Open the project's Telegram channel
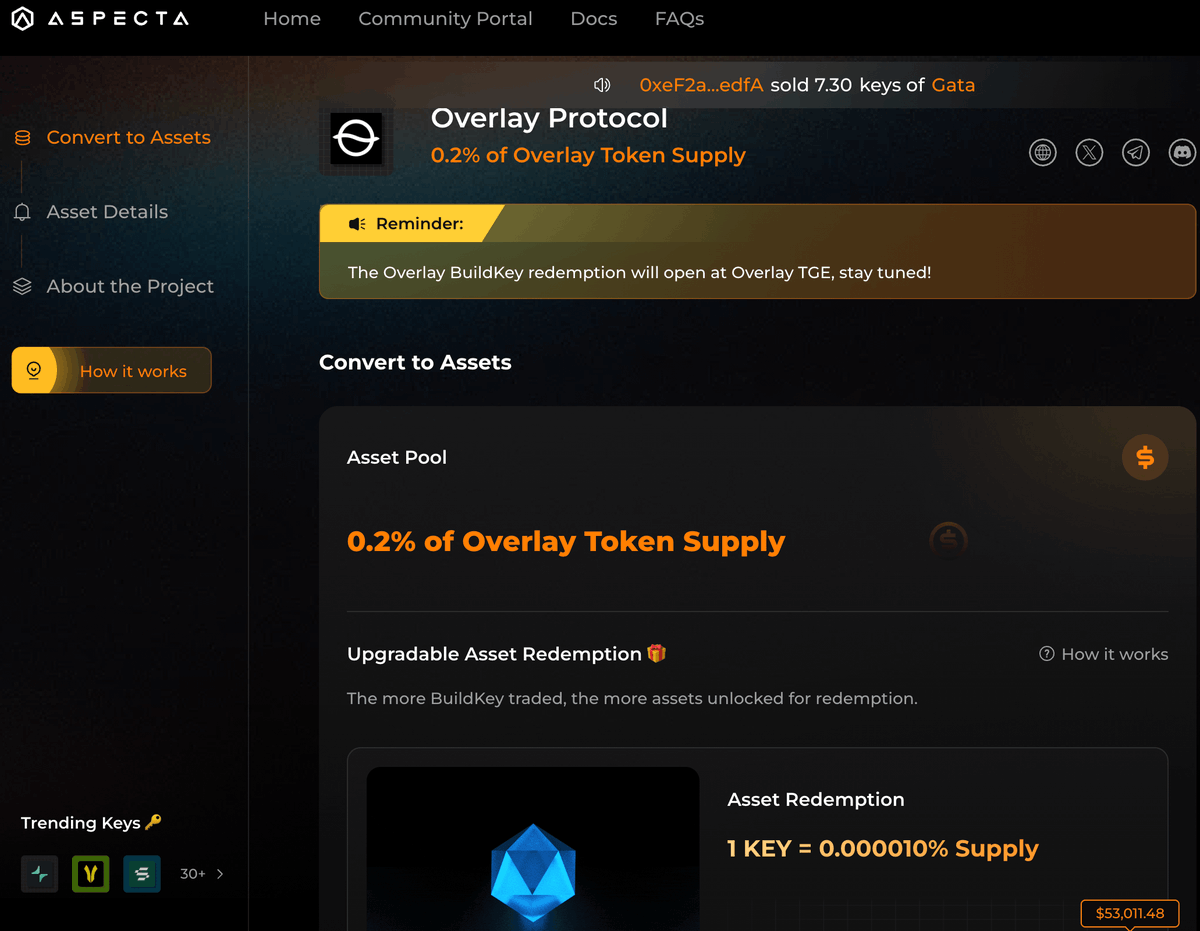The image size is (1200, 931). pyautogui.click(x=1135, y=153)
